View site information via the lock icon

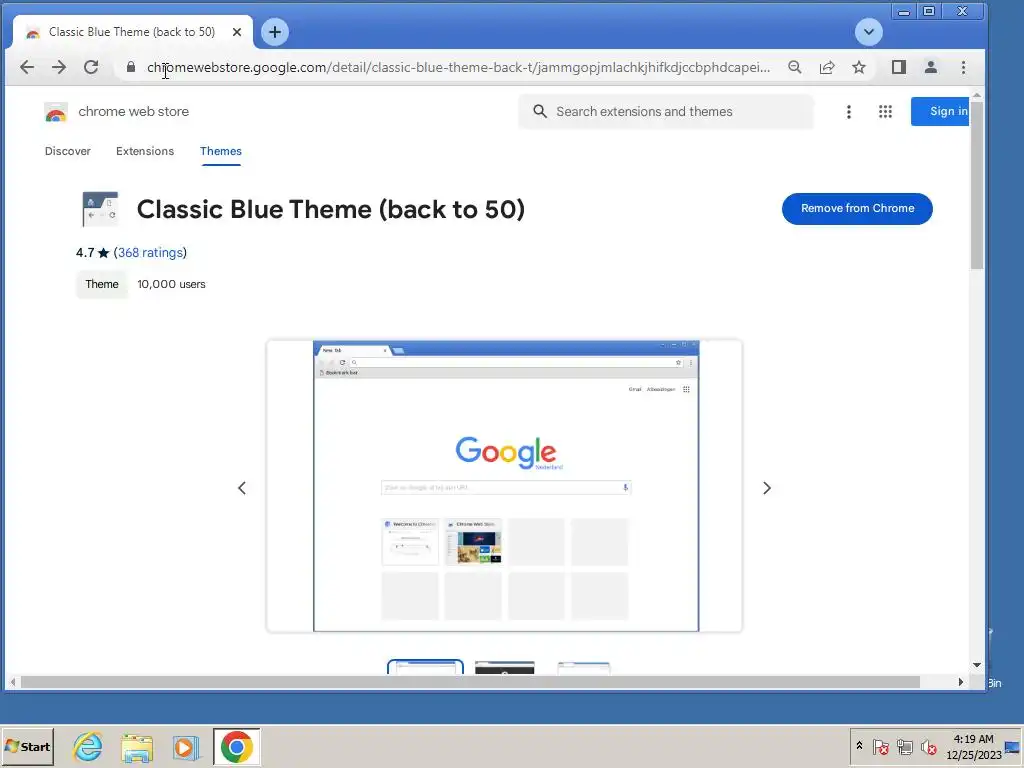[x=131, y=67]
